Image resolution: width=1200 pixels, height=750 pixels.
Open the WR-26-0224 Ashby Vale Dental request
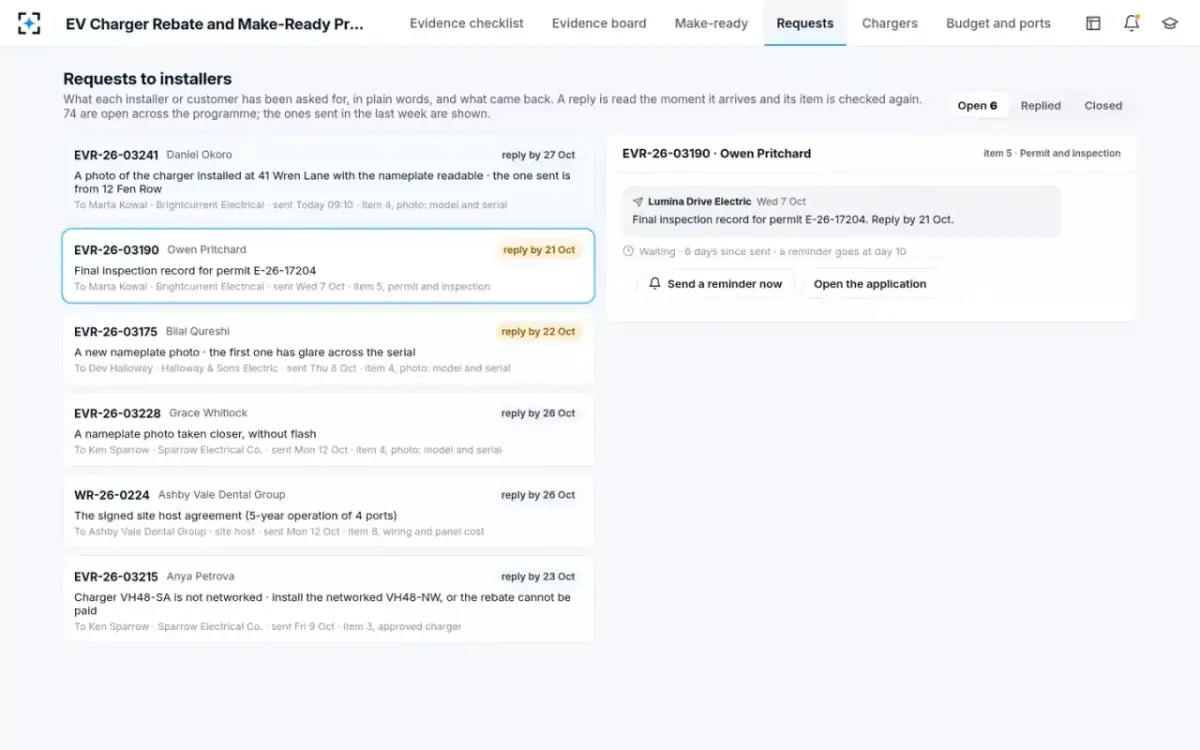328,512
